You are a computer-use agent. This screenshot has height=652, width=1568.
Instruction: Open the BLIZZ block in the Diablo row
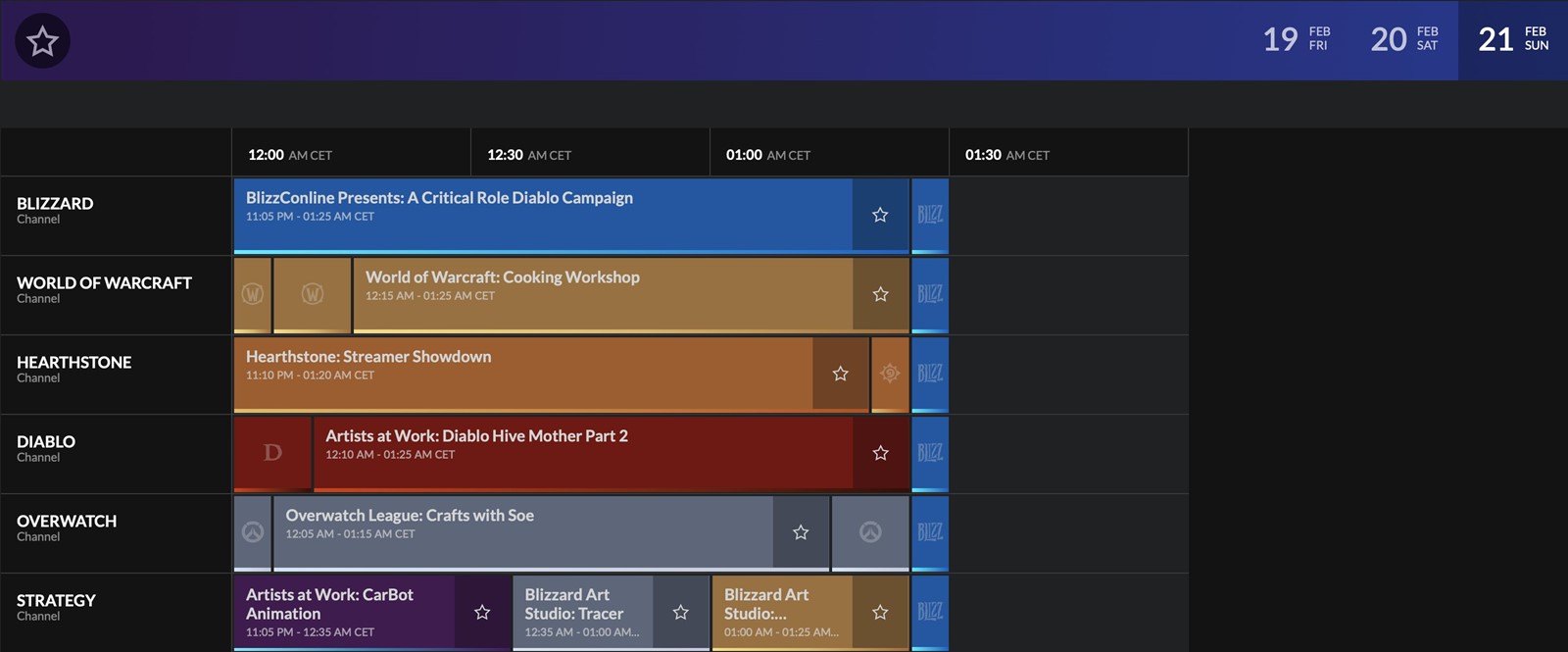(x=930, y=453)
